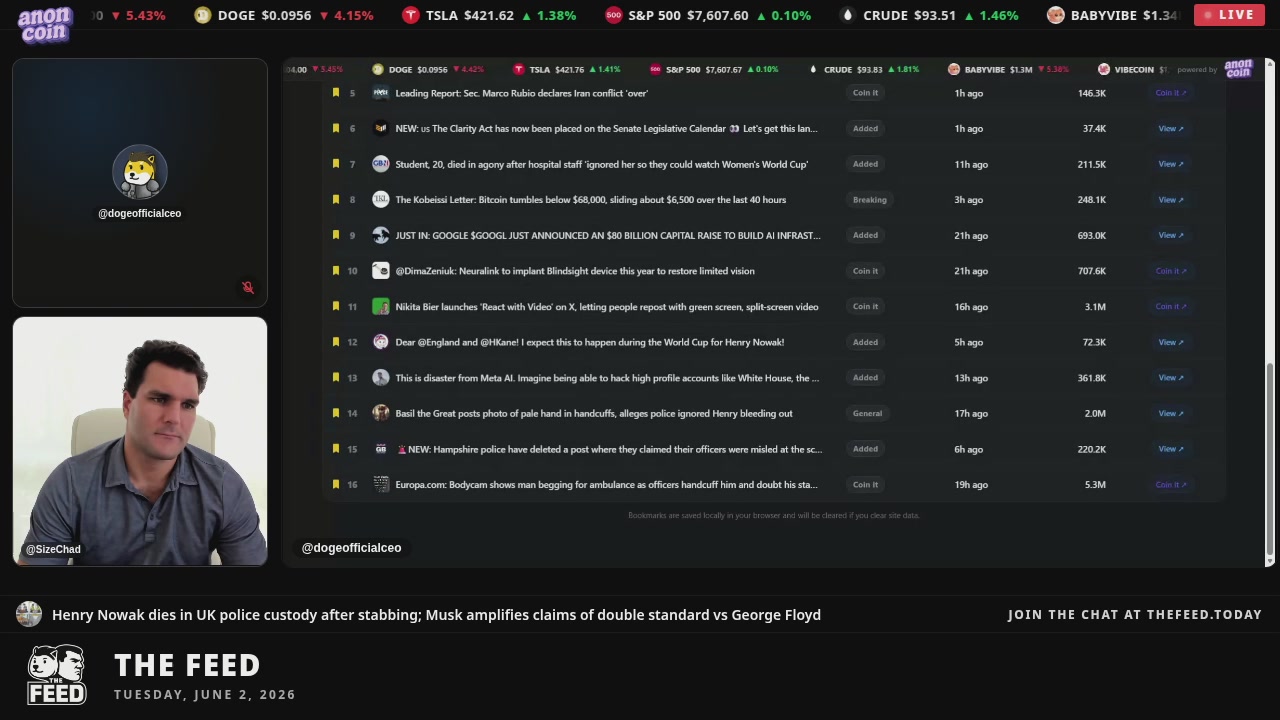Click the TSLA logo in top ticker
The image size is (1280, 720).
pos(411,15)
